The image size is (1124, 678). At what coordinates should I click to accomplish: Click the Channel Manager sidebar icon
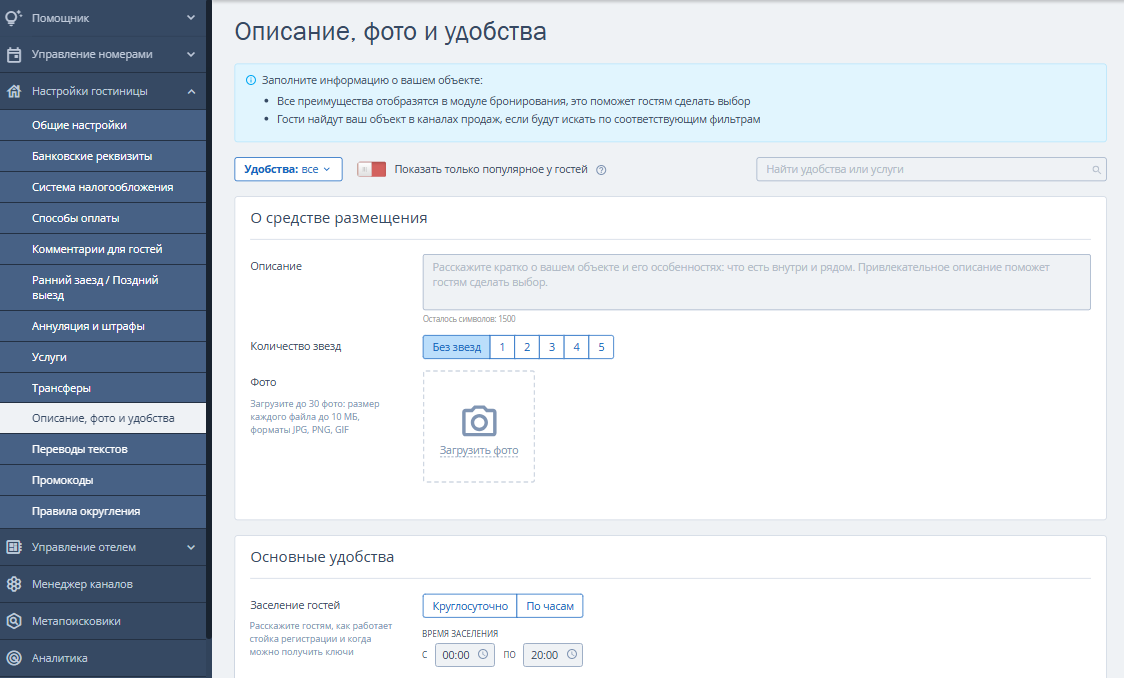(14, 584)
